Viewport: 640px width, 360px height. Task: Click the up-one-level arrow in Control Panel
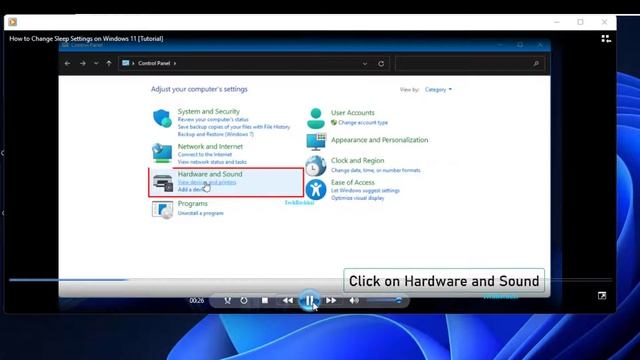(x=109, y=63)
